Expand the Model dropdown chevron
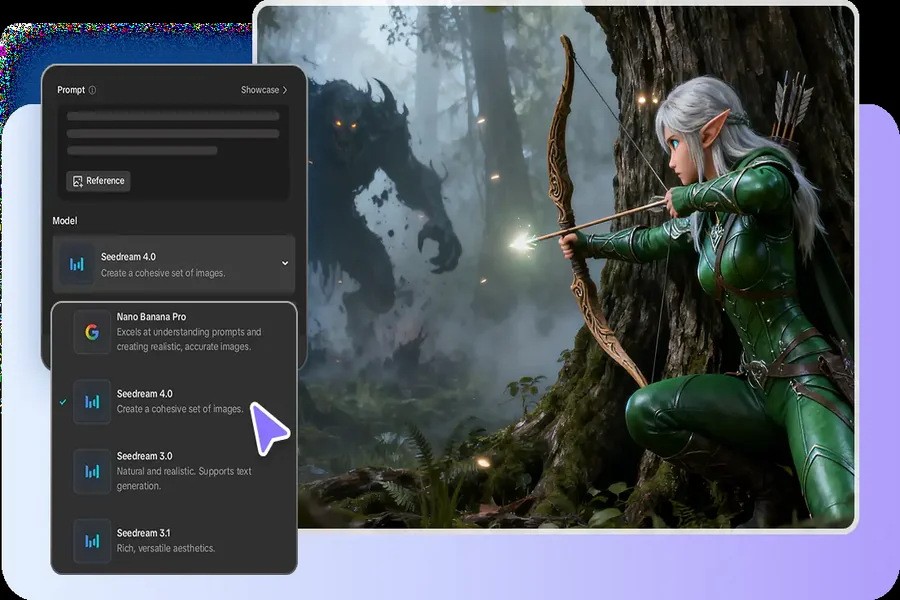The width and height of the screenshot is (900, 600). point(285,264)
